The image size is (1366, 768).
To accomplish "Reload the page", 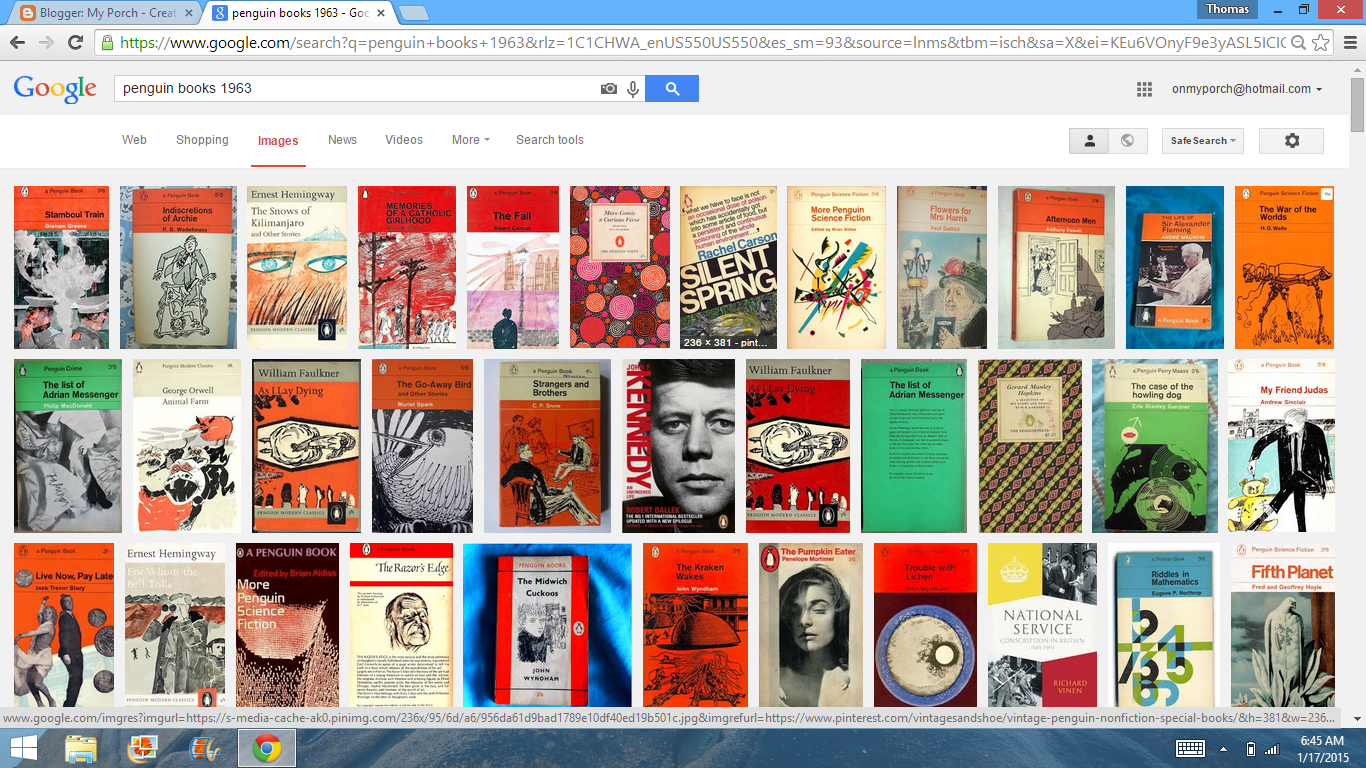I will (x=75, y=43).
